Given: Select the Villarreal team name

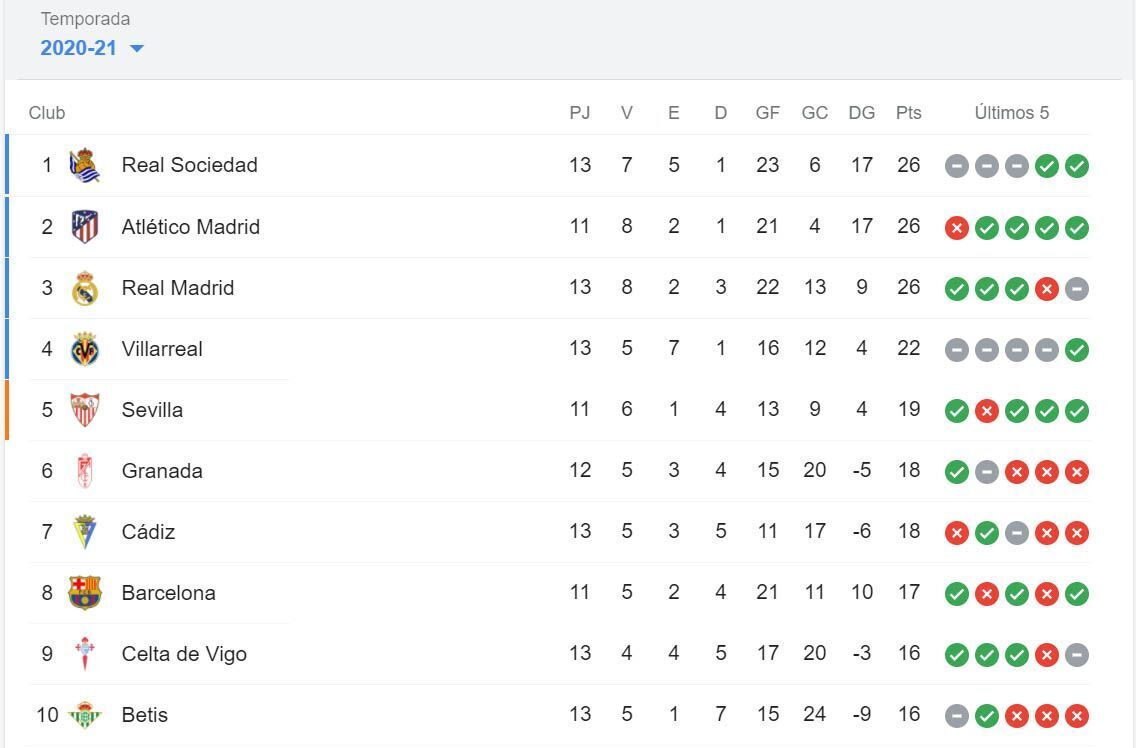Looking at the screenshot, I should tap(162, 349).
